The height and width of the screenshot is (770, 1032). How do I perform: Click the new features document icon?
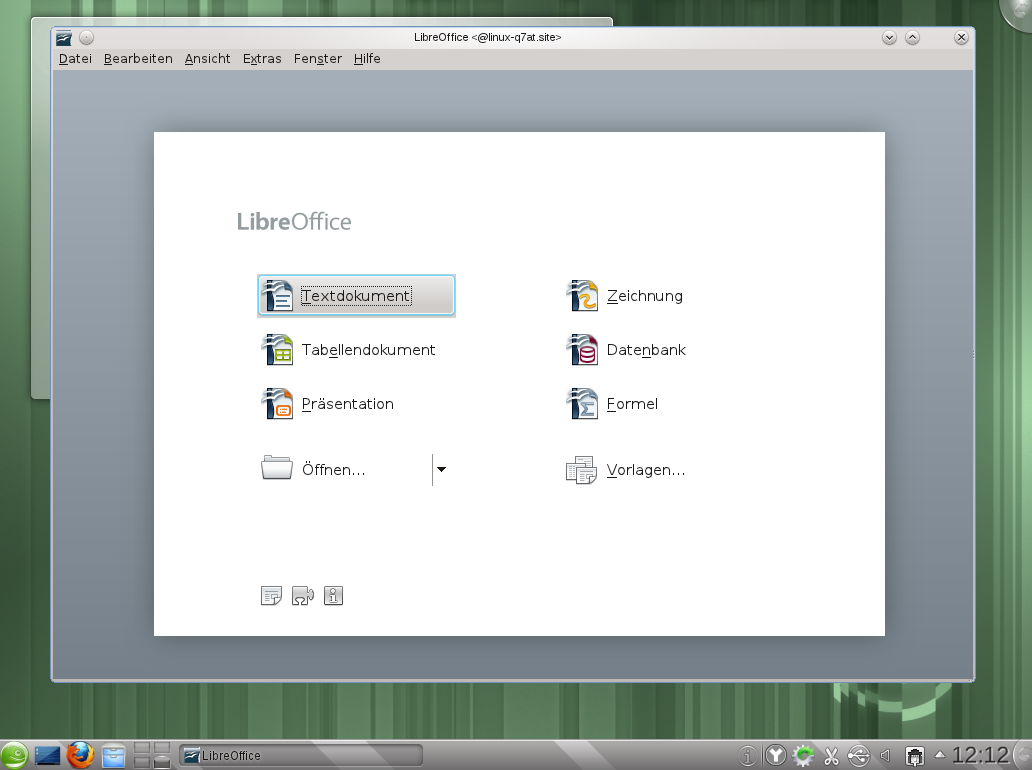[x=271, y=595]
